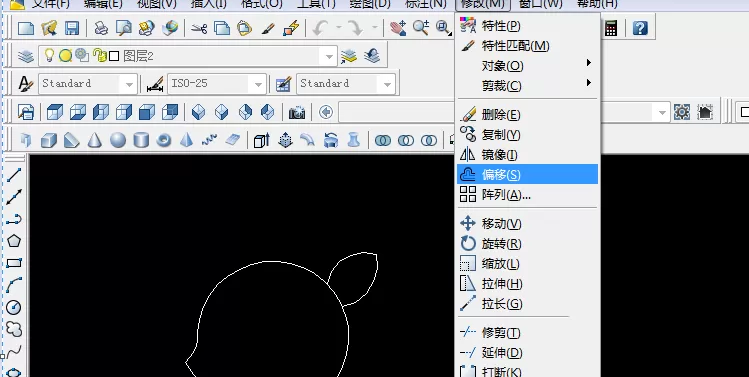Open the redo history dropdown arrow

point(374,28)
